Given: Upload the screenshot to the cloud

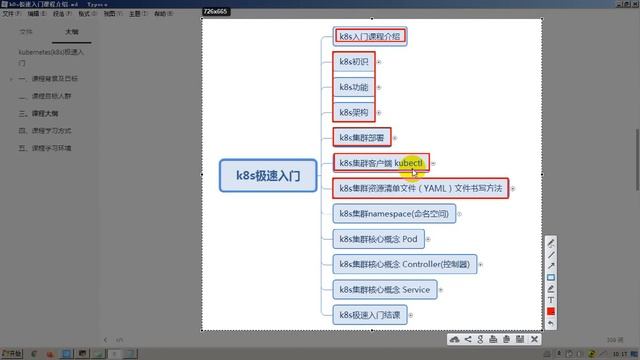Looking at the screenshot, I should (x=454, y=340).
